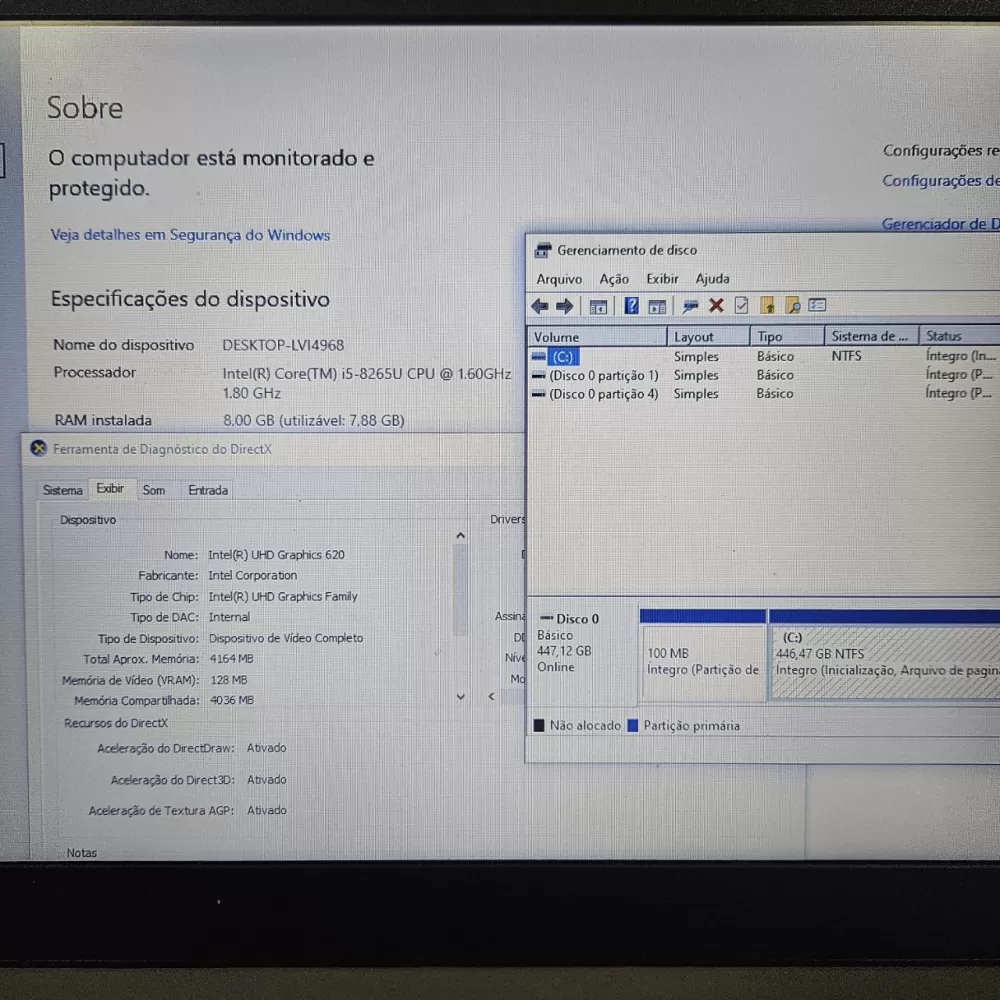This screenshot has height=1000, width=1000.
Task: Click the Disco 0 disk icon
Action: coord(546,617)
